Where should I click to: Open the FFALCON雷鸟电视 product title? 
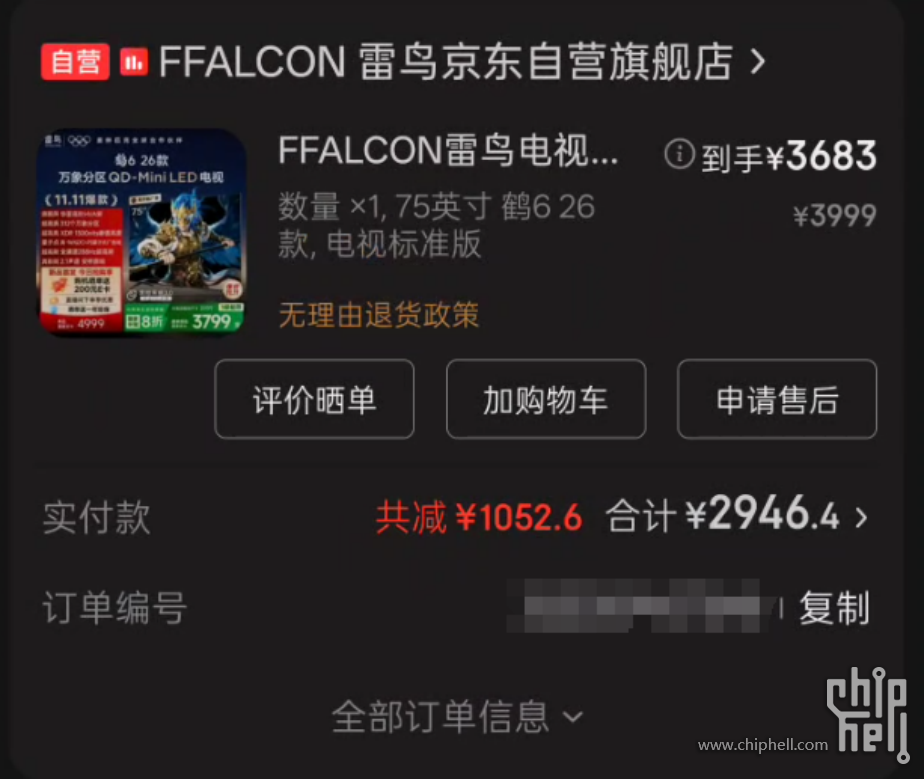[x=448, y=151]
